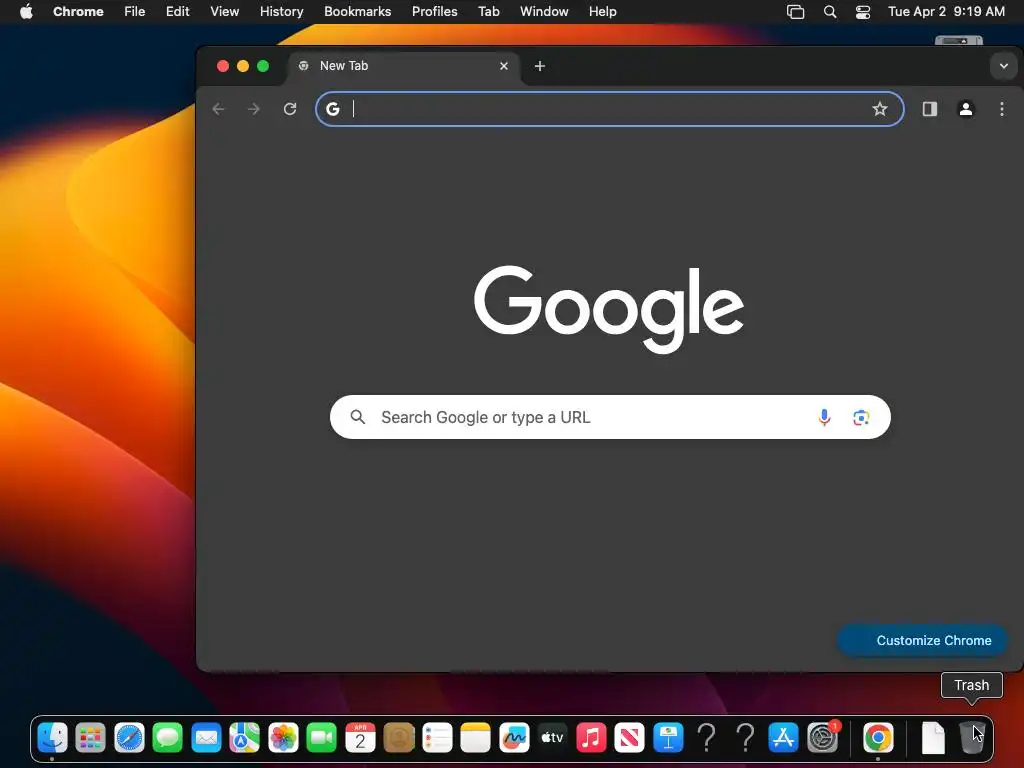Open FaceTime from the Dock

[x=321, y=738]
